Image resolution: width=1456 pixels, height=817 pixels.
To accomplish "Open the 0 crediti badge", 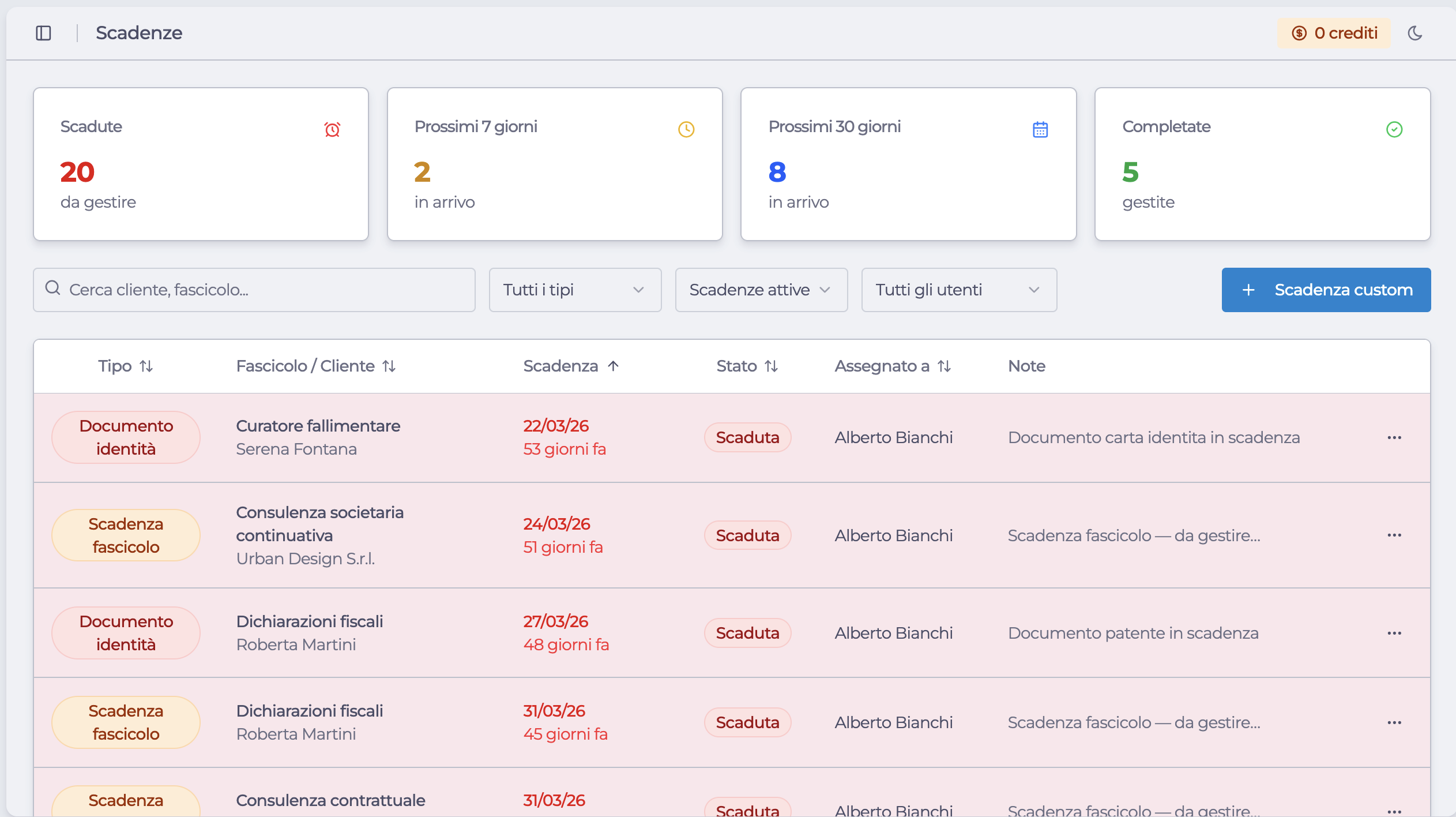I will (x=1334, y=33).
